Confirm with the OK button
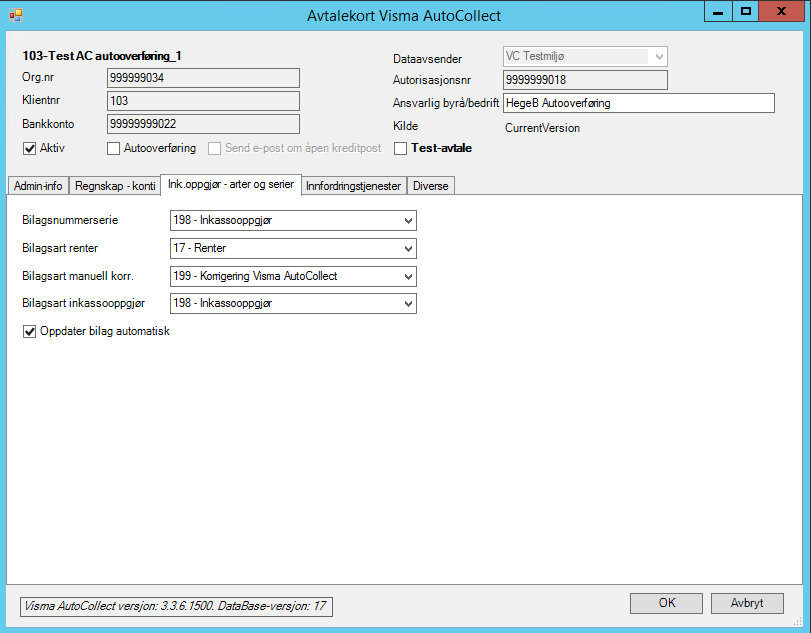Screen dimensions: 811x633 tap(666, 603)
